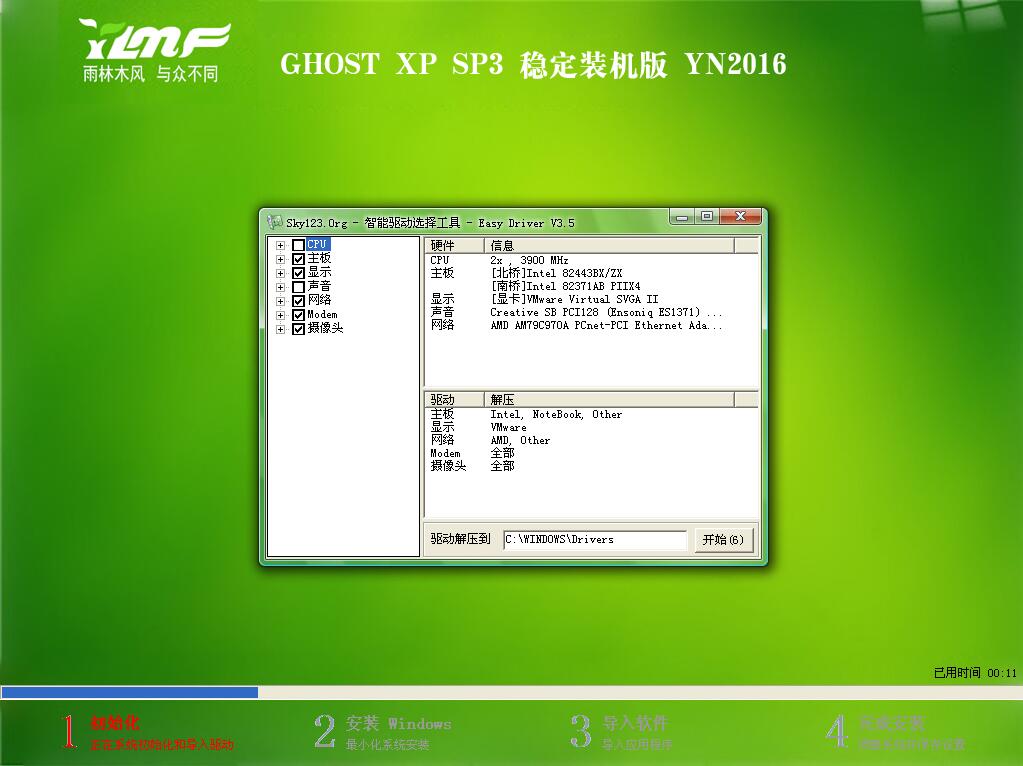Check the CPU driver checkbox
This screenshot has height=766, width=1023.
[x=298, y=245]
